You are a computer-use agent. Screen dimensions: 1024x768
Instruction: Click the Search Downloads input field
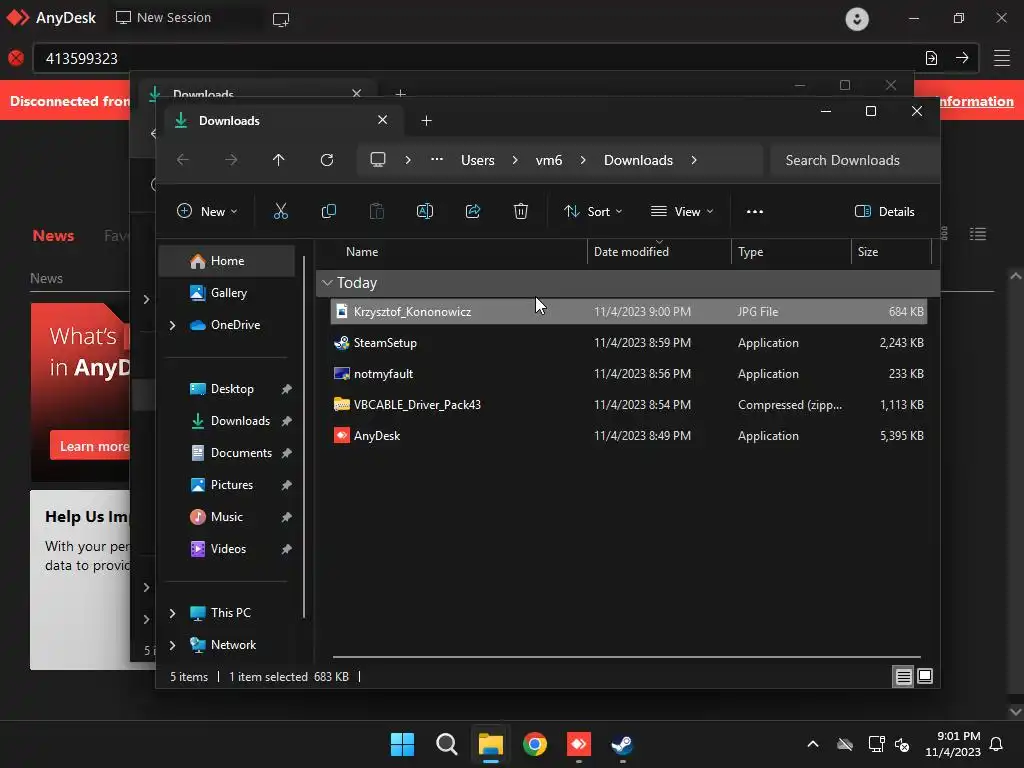[x=854, y=160]
